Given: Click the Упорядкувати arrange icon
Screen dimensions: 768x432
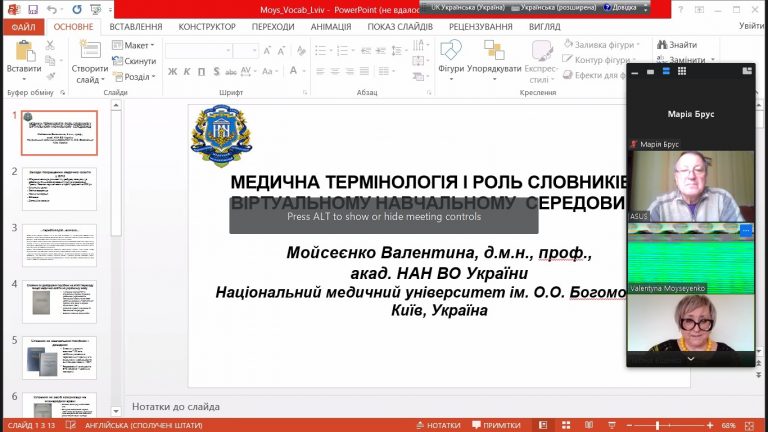Looking at the screenshot, I should pyautogui.click(x=494, y=50).
